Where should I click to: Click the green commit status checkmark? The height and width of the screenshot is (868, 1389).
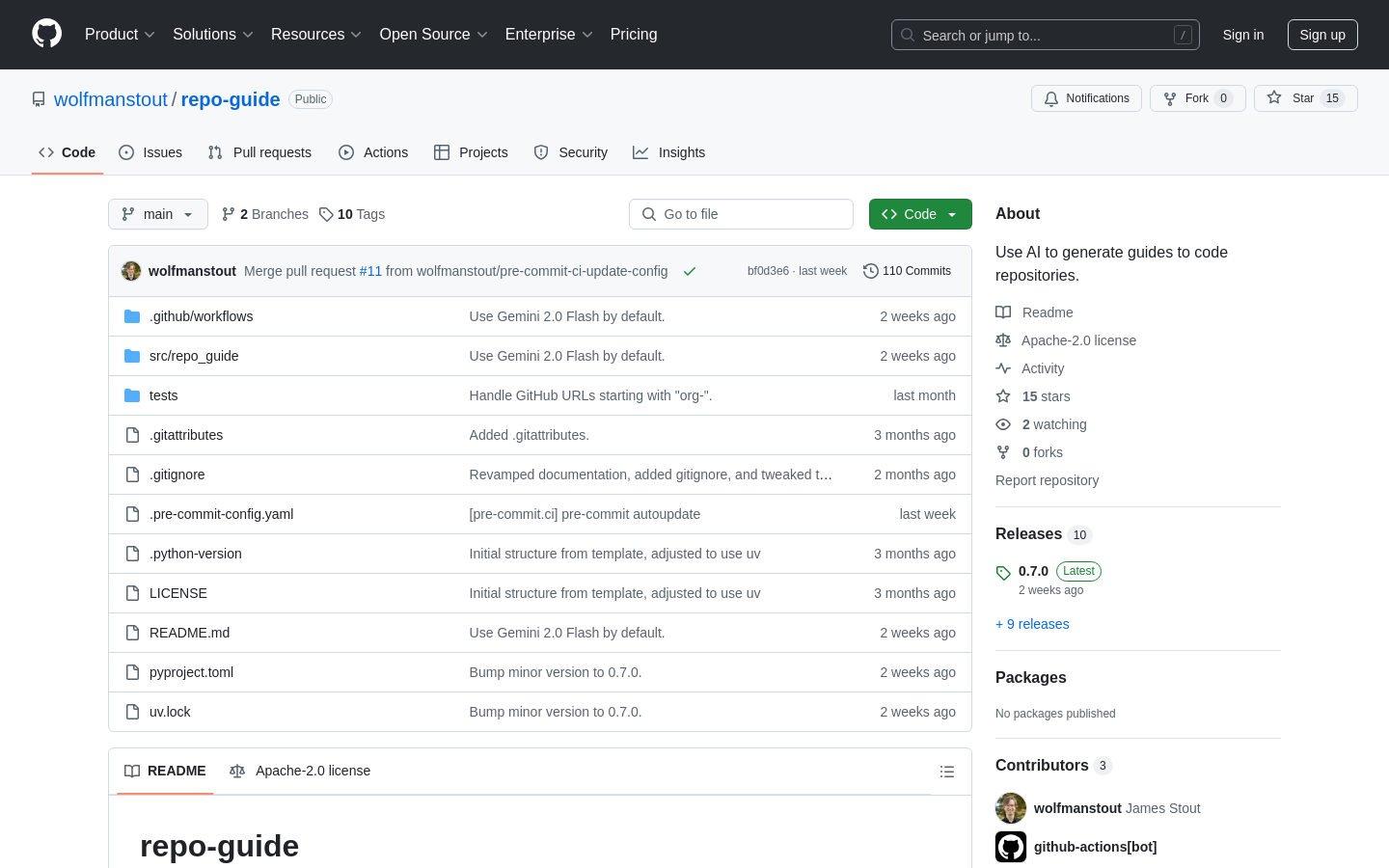click(x=690, y=271)
